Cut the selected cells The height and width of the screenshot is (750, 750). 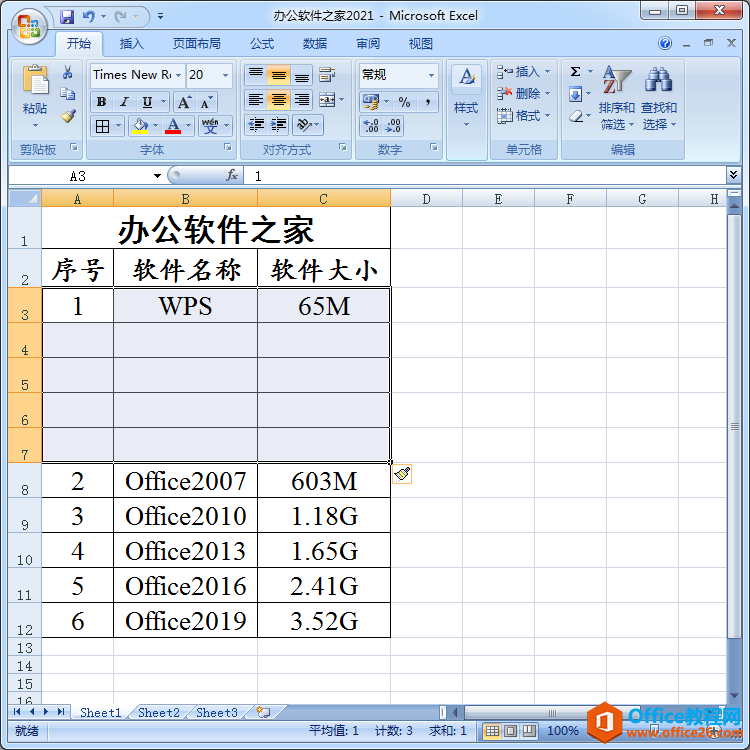pyautogui.click(x=67, y=72)
